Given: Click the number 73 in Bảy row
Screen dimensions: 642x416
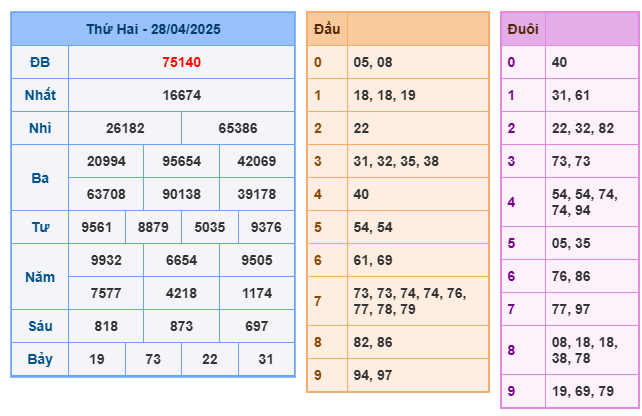Looking at the screenshot, I should point(153,359).
